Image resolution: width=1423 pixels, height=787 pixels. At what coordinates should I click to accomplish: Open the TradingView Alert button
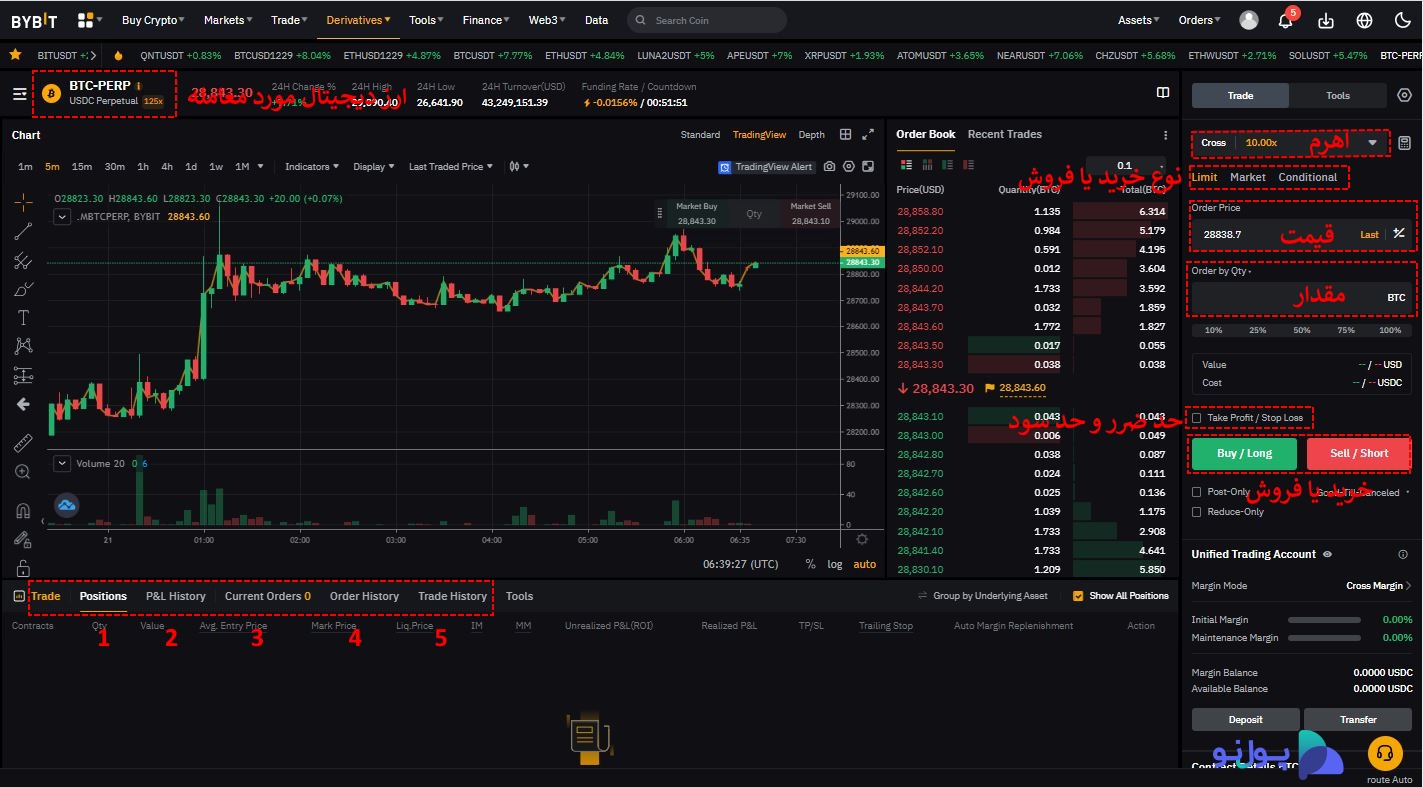click(766, 167)
